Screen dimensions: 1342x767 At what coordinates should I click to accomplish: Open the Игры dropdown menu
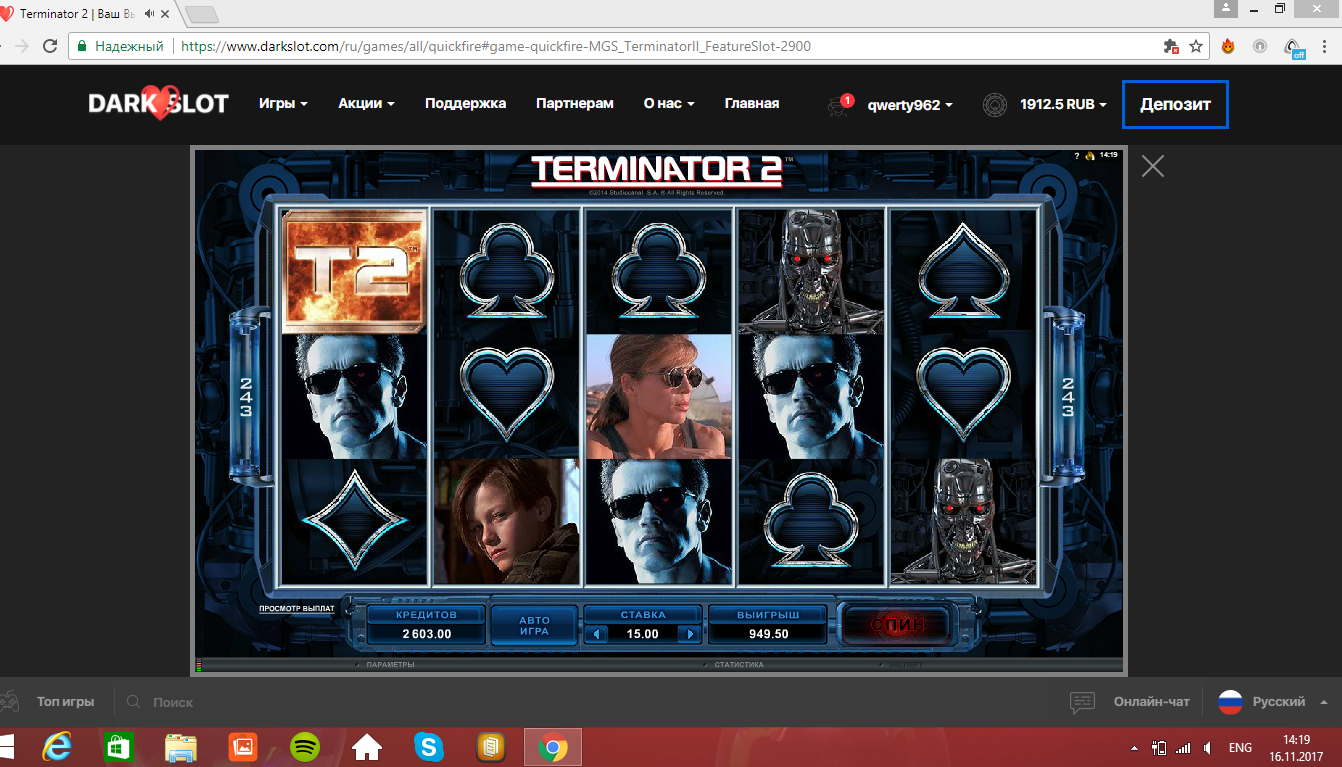point(283,103)
